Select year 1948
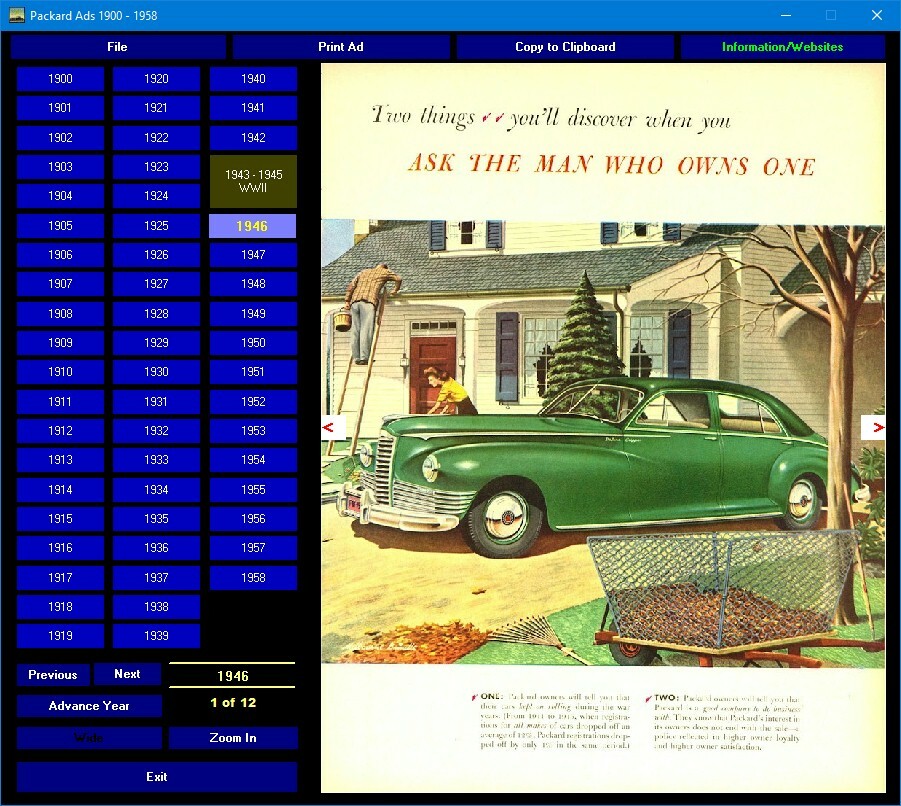The image size is (901, 806). point(253,284)
